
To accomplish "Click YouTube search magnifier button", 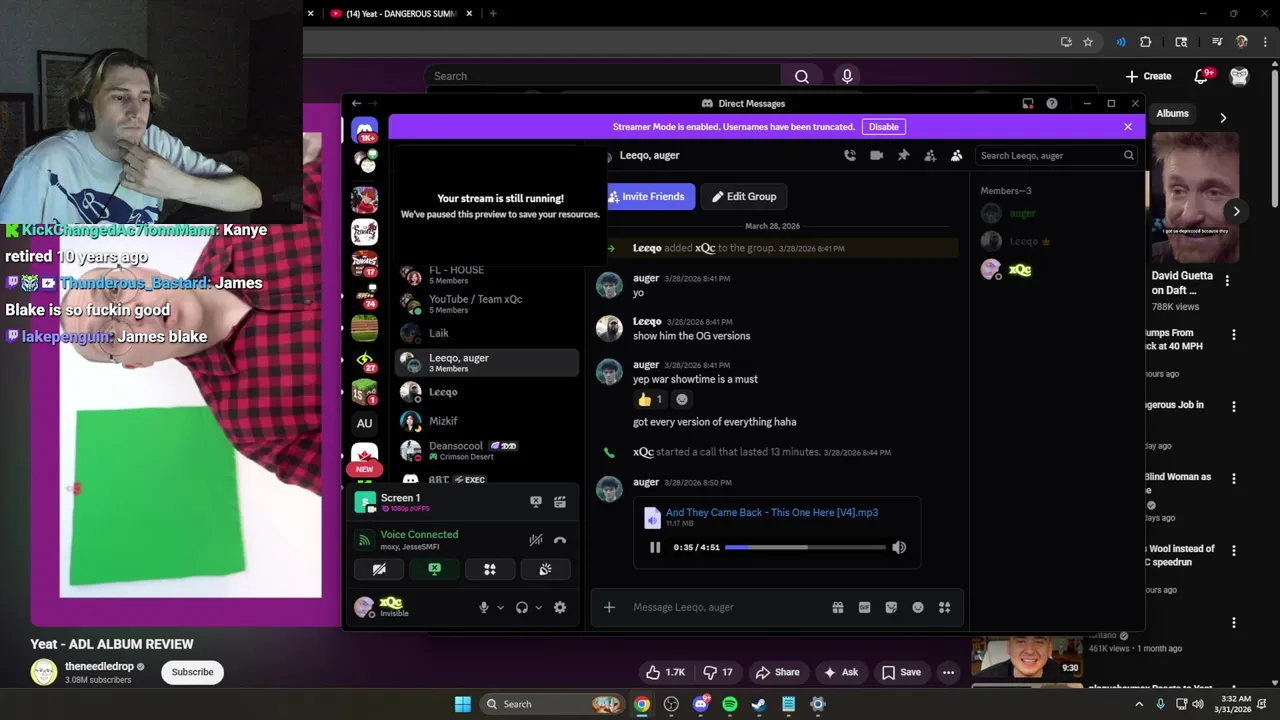I will click(x=802, y=76).
